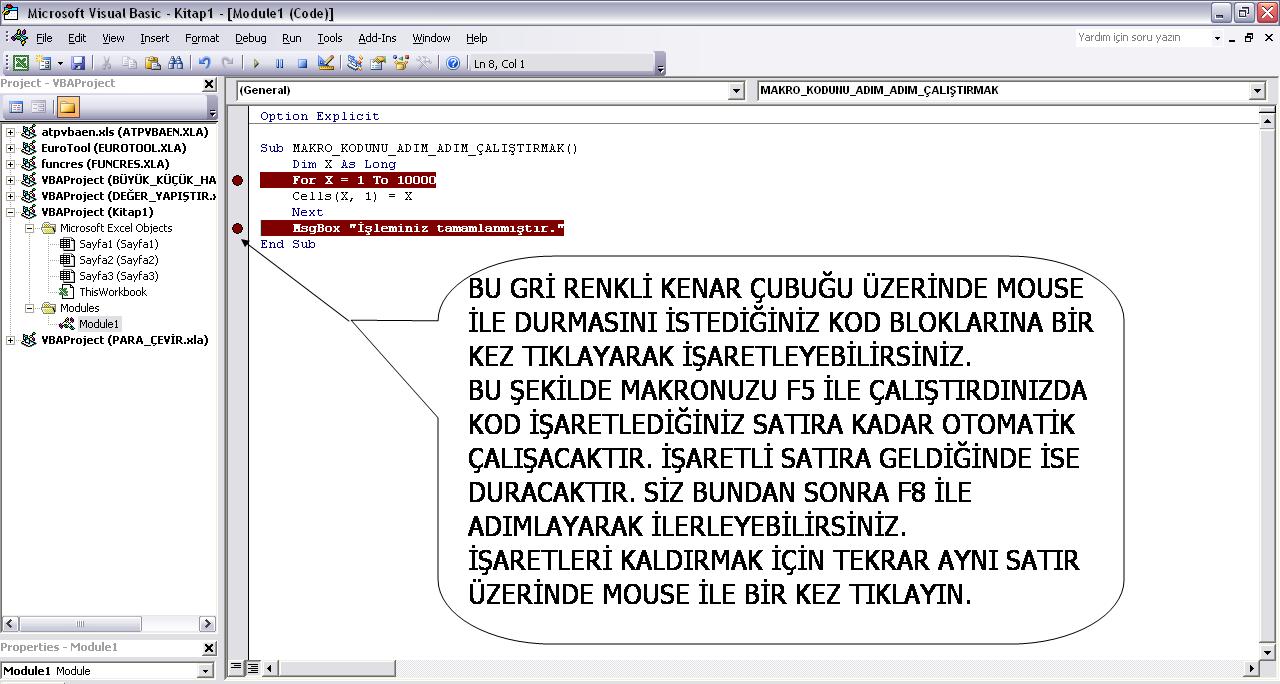
Task: Click the View Microsoft Excel toolbar icon
Action: pyautogui.click(x=20, y=63)
